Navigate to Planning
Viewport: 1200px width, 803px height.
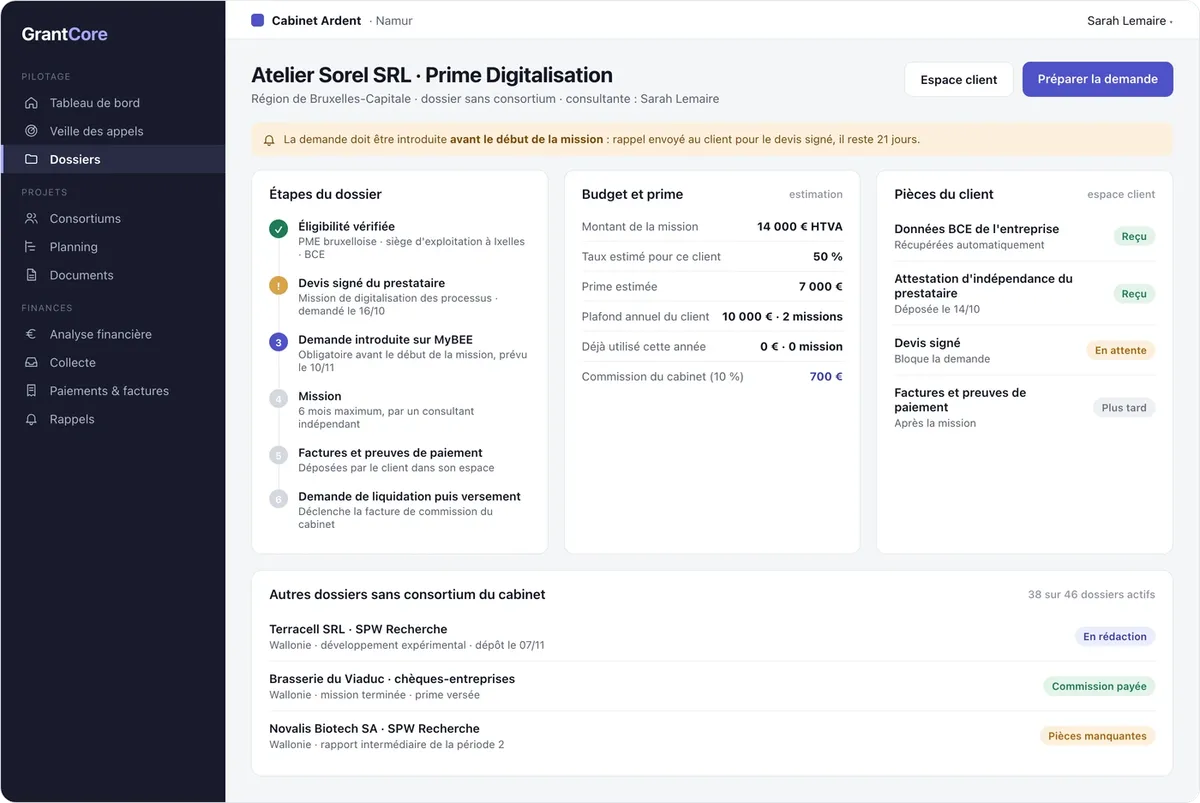112,247
